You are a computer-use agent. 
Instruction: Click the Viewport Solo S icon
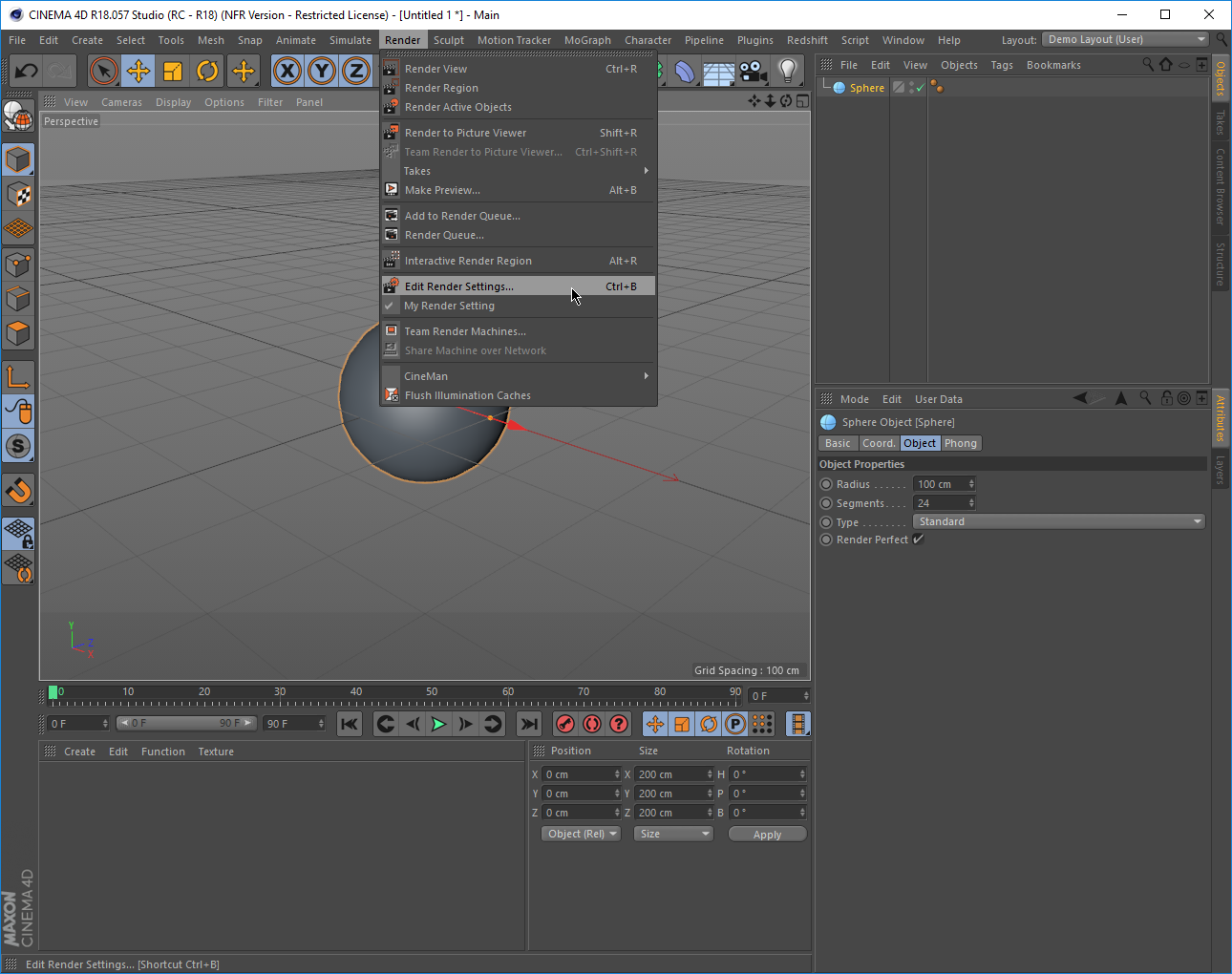(x=18, y=446)
